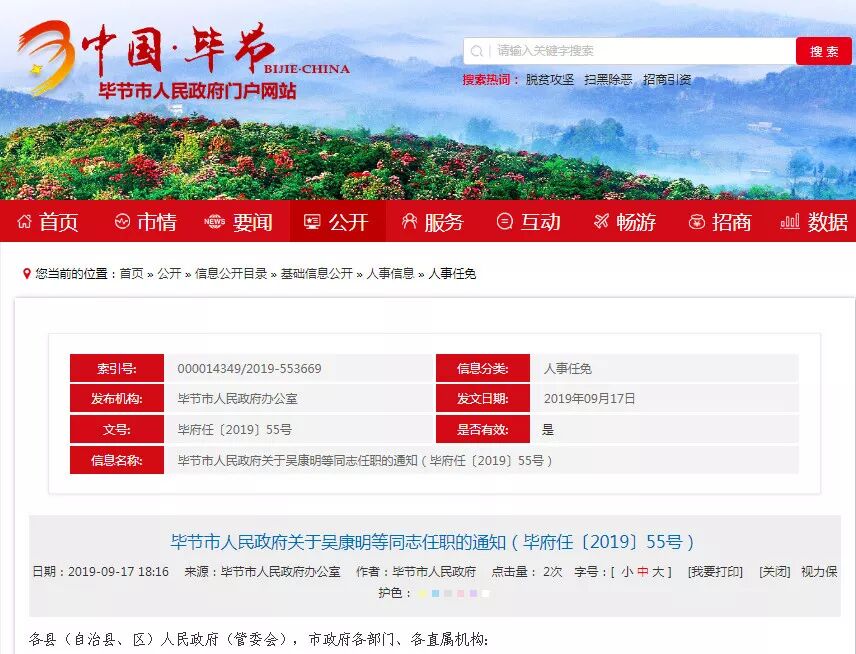Set font size to small (小)
The height and width of the screenshot is (654, 856).
point(627,572)
